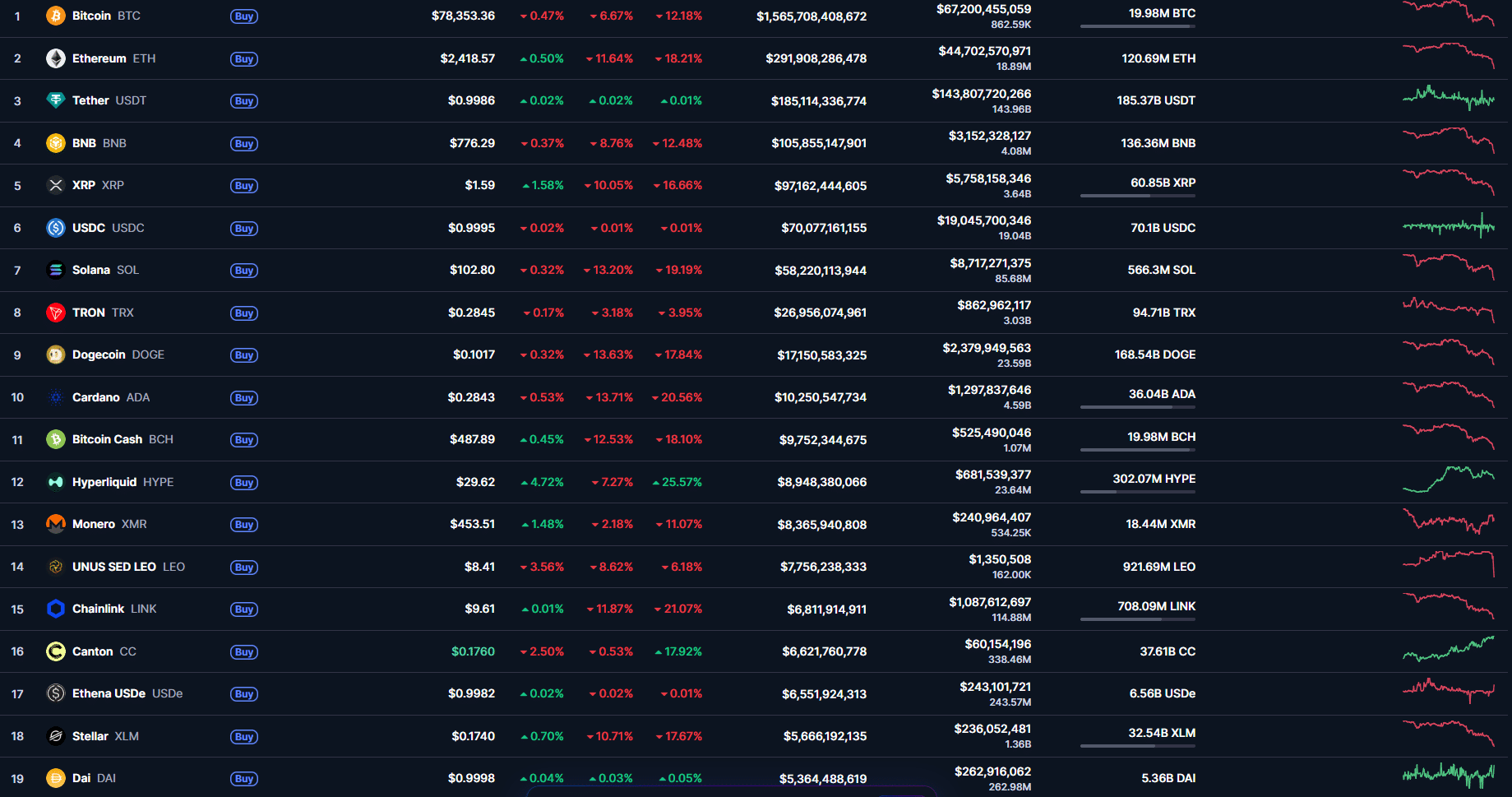The width and height of the screenshot is (1512, 797).
Task: Click the Solana logo icon
Action: point(55,270)
